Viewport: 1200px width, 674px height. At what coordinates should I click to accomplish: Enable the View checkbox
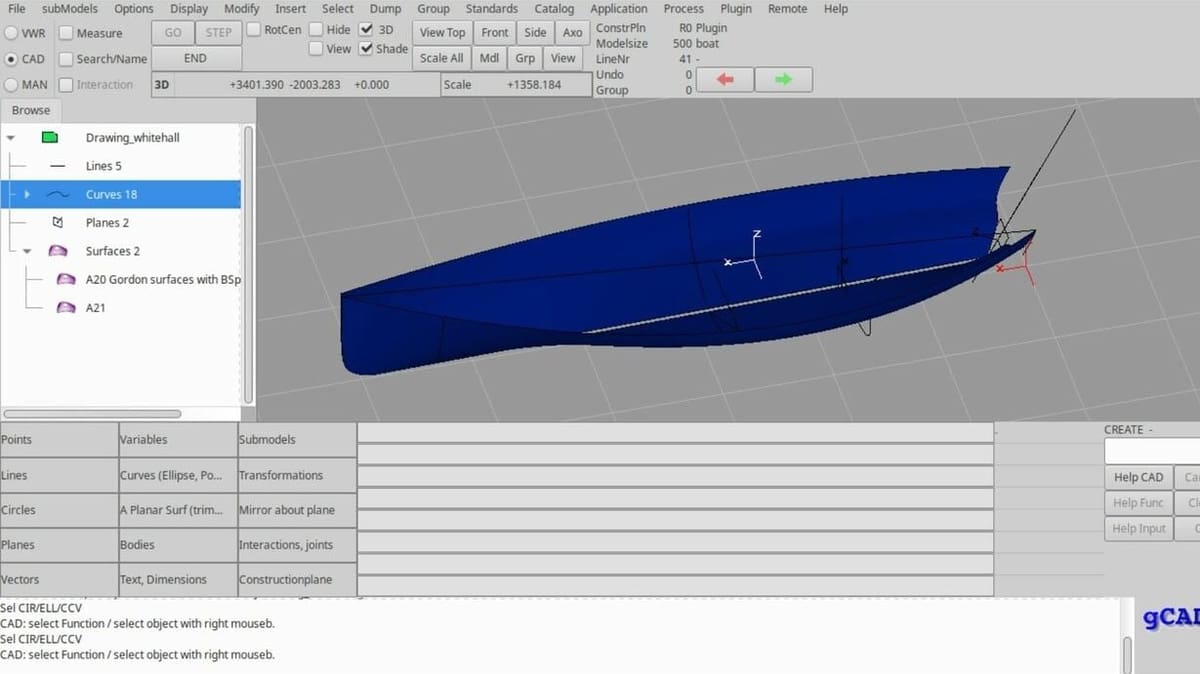click(316, 48)
